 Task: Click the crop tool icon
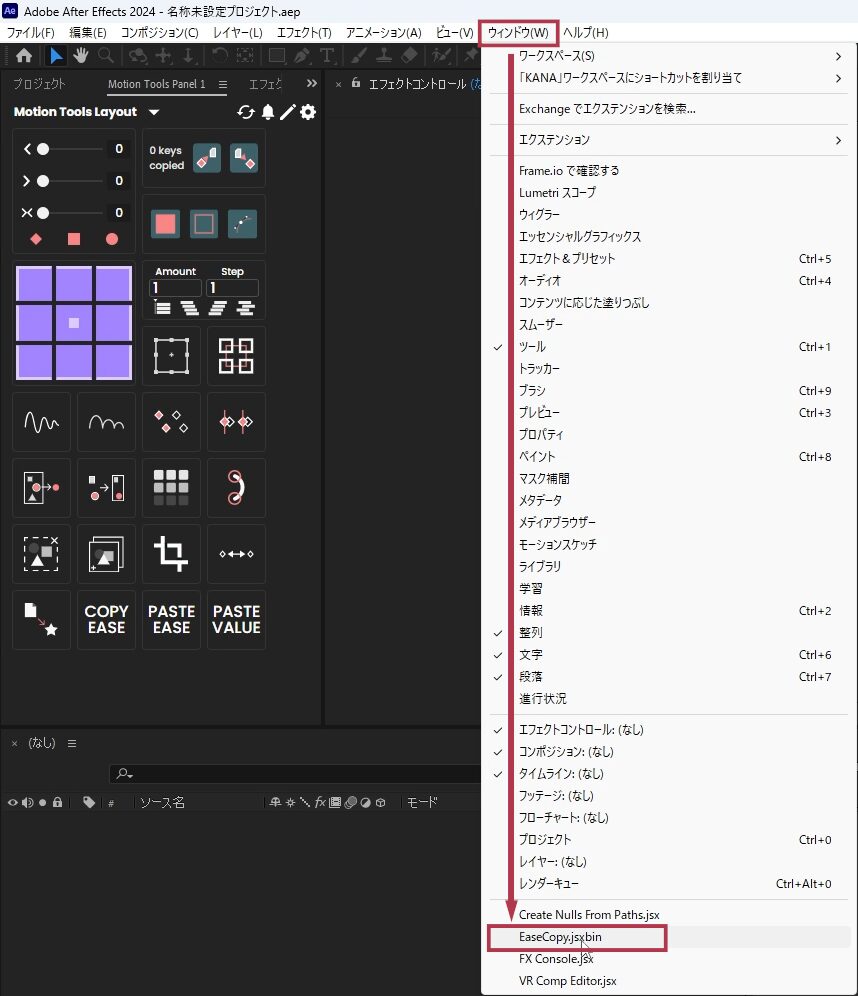(171, 554)
